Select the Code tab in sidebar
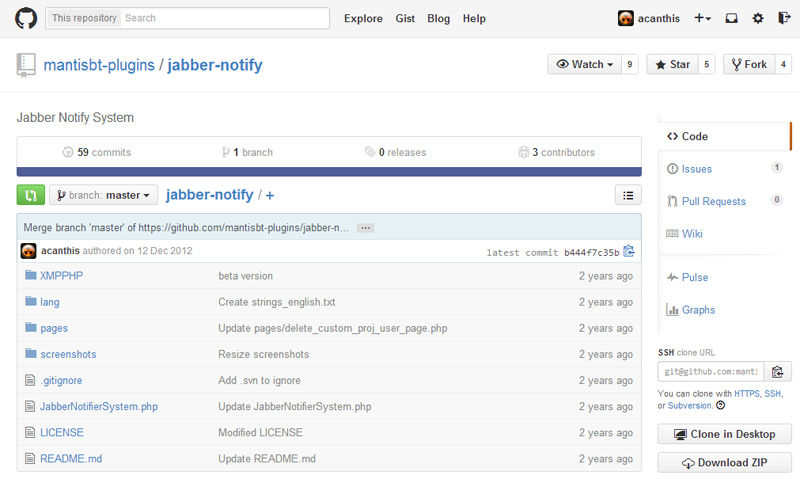The height and width of the screenshot is (479, 800). coord(724,136)
